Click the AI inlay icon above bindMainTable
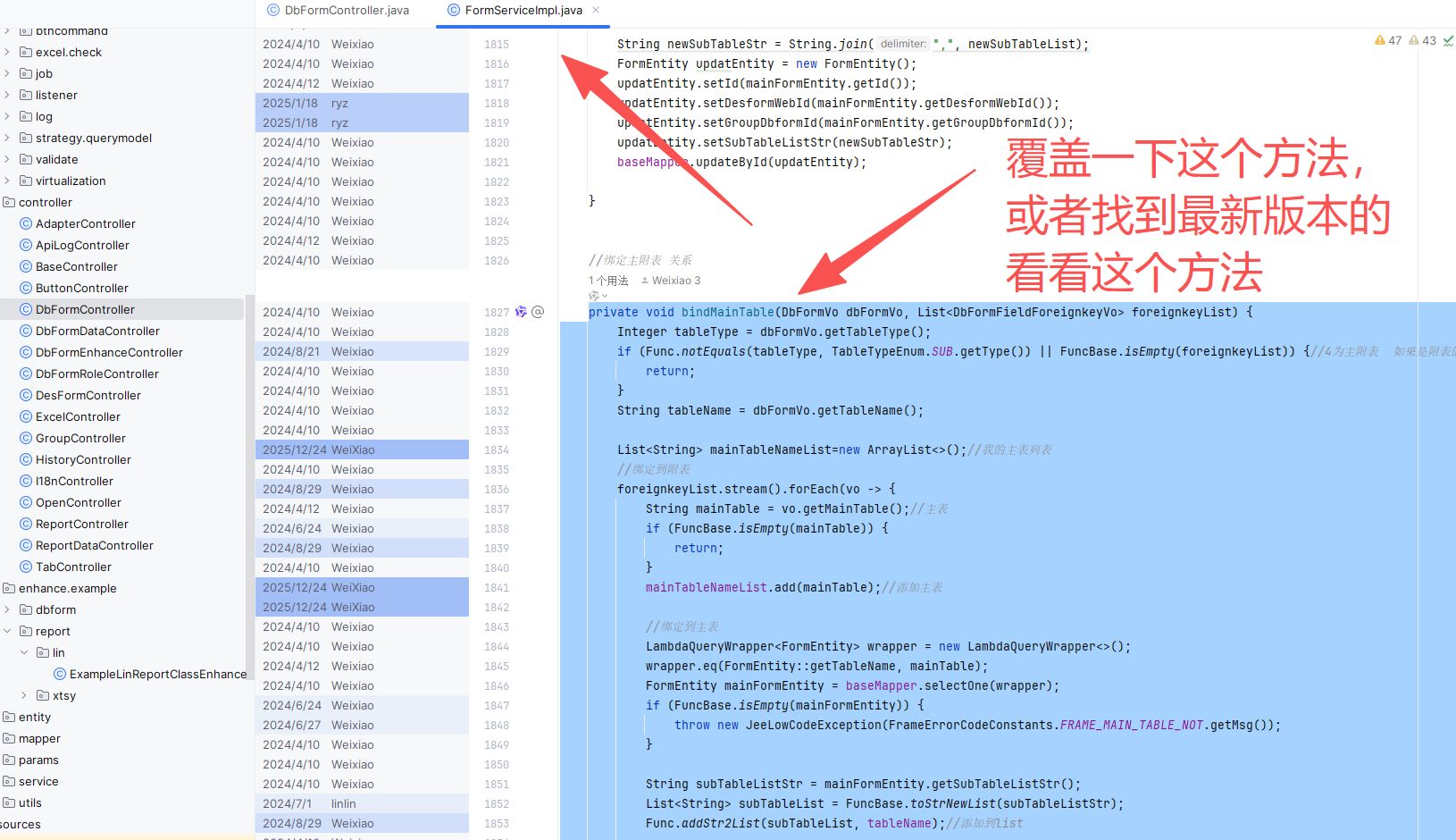The height and width of the screenshot is (840, 1456). [x=595, y=296]
